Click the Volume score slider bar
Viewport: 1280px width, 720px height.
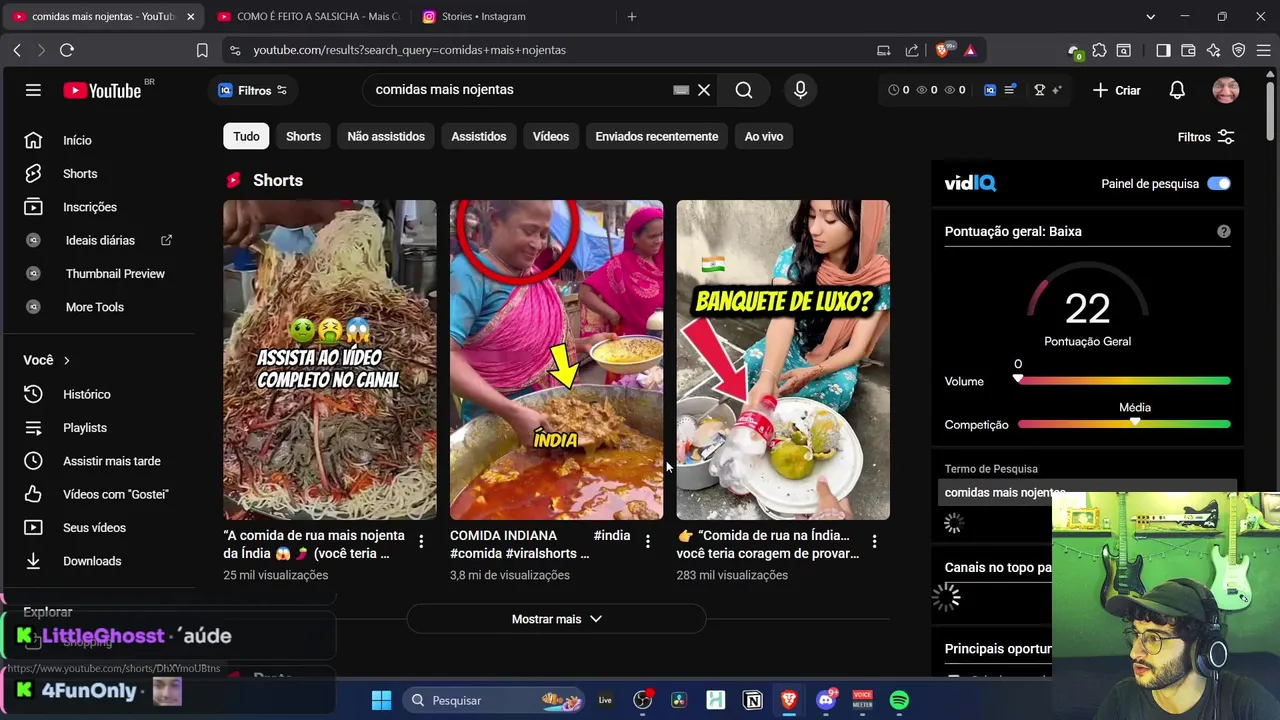(1124, 381)
